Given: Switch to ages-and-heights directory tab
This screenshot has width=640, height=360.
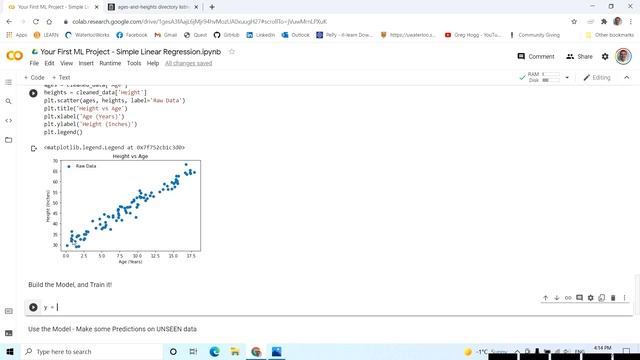Looking at the screenshot, I should 153,7.
